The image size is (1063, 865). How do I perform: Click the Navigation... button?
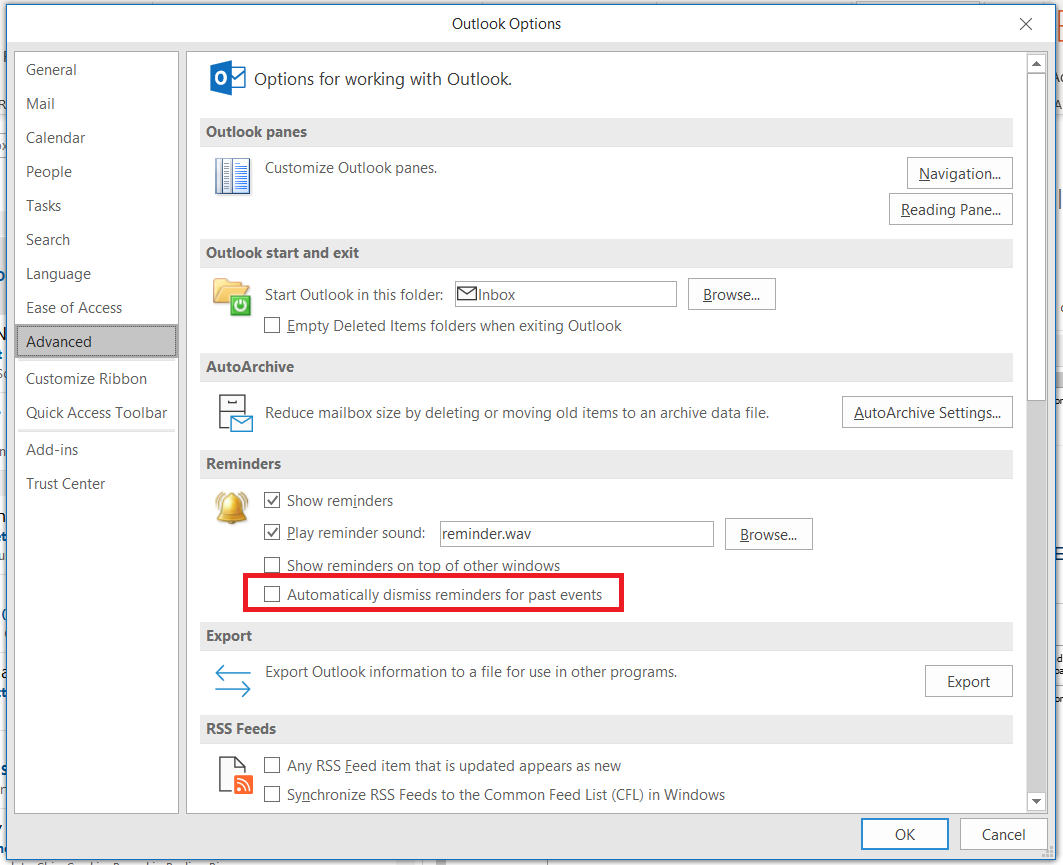click(959, 174)
